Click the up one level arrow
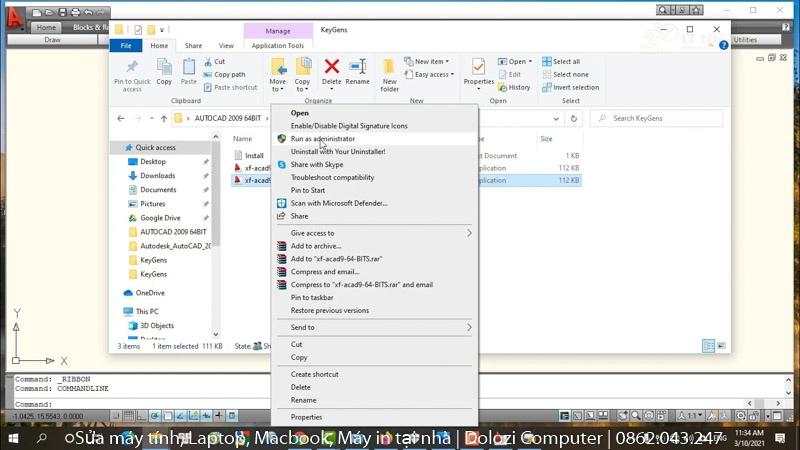This screenshot has height=450, width=800. pos(164,118)
